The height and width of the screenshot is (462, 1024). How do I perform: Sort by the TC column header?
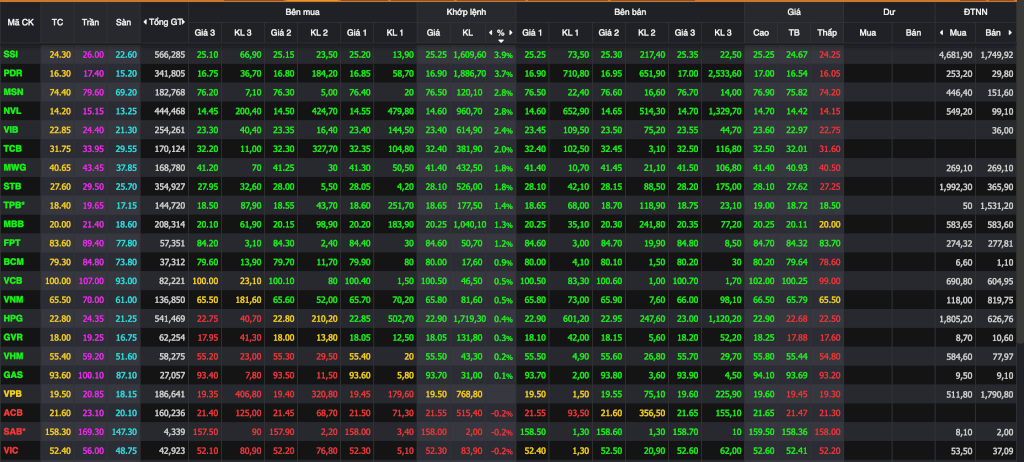click(x=57, y=22)
